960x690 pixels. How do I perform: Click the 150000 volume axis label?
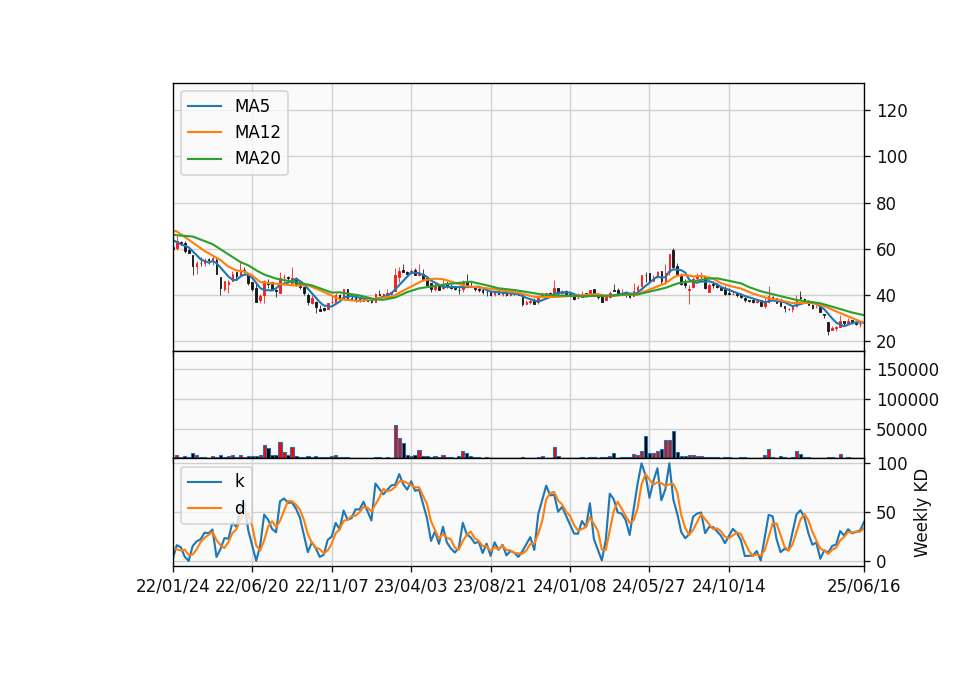907,370
